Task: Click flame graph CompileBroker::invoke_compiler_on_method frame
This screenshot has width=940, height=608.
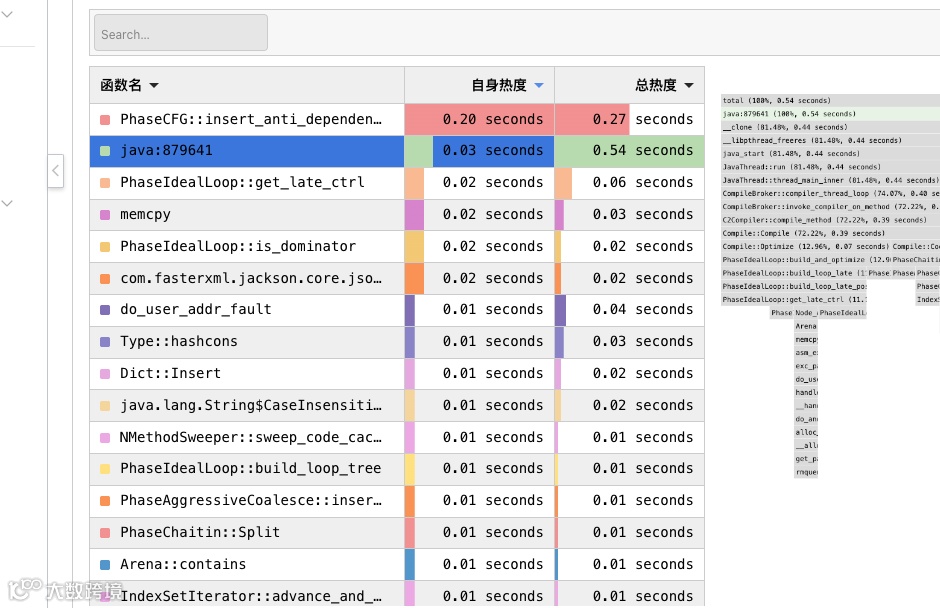Action: pyautogui.click(x=830, y=206)
